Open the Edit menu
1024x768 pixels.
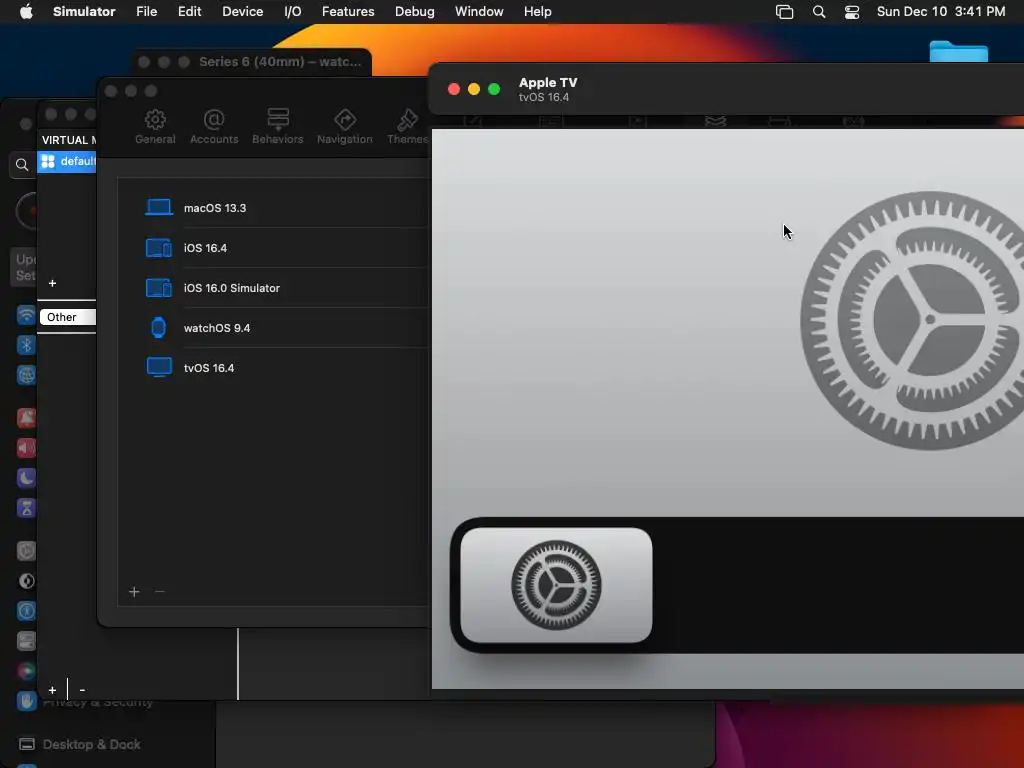tap(189, 12)
